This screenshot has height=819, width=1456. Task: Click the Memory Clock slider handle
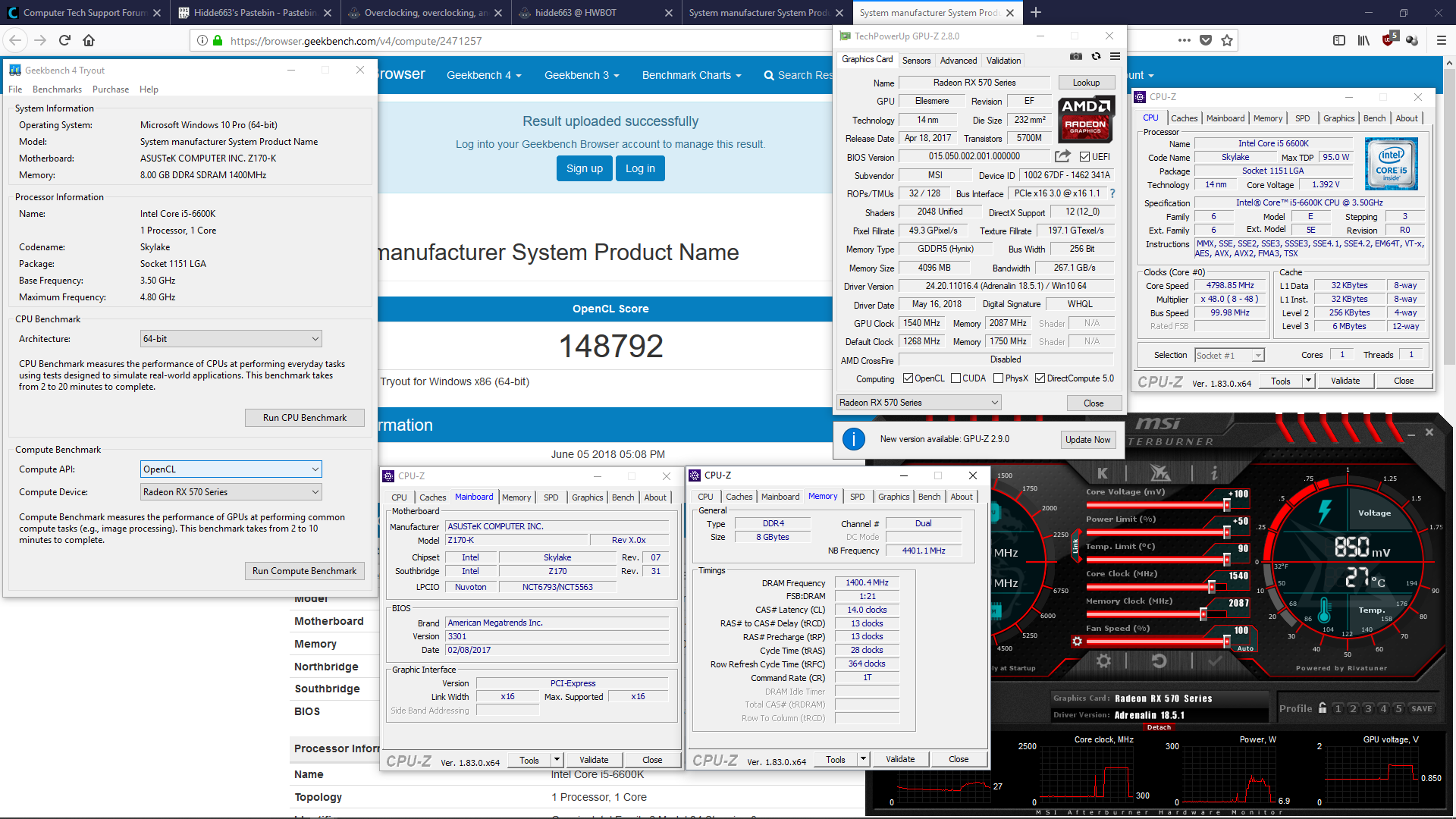tap(1203, 613)
